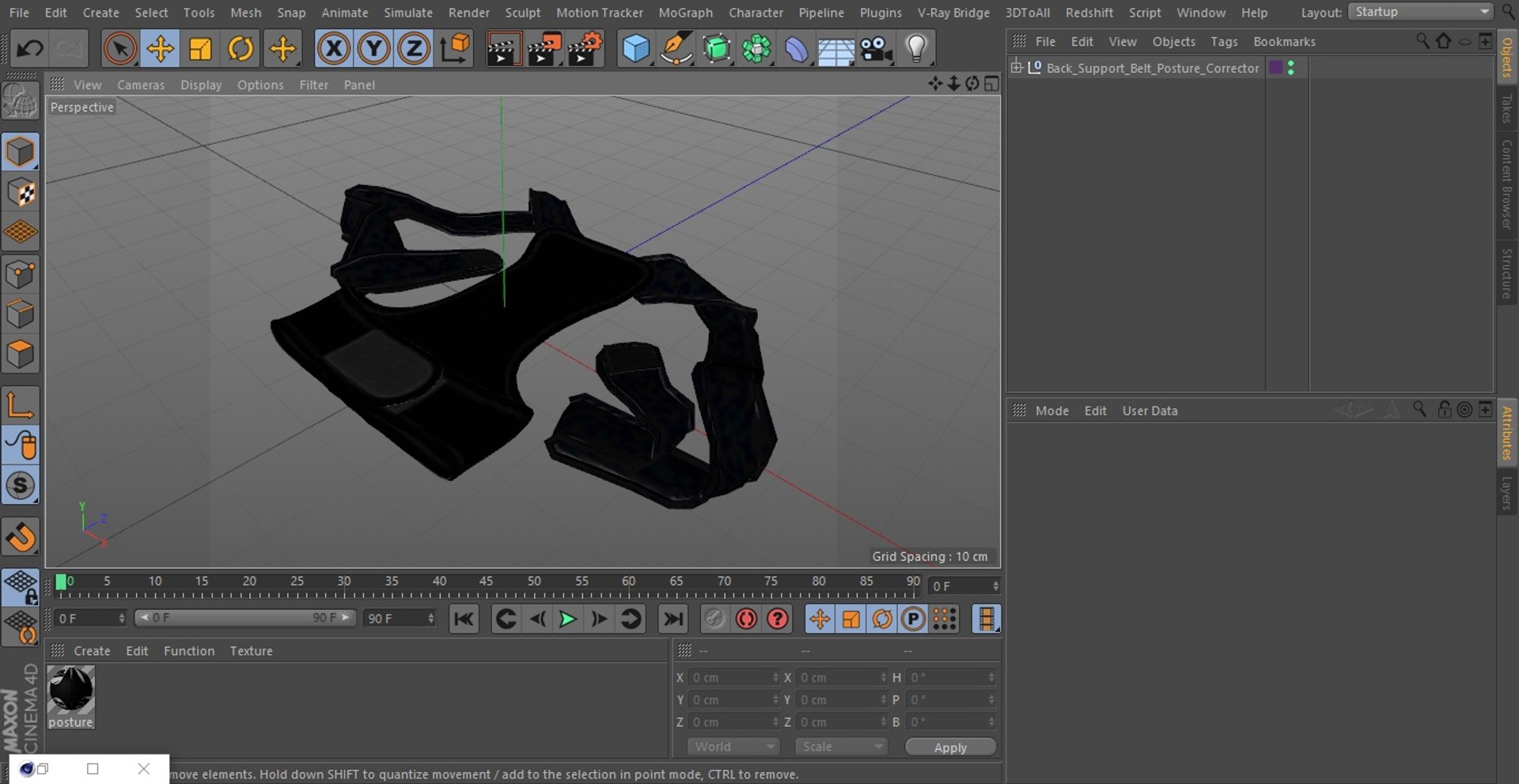
Task: Add a Camera object from toolbar
Action: pos(876,49)
